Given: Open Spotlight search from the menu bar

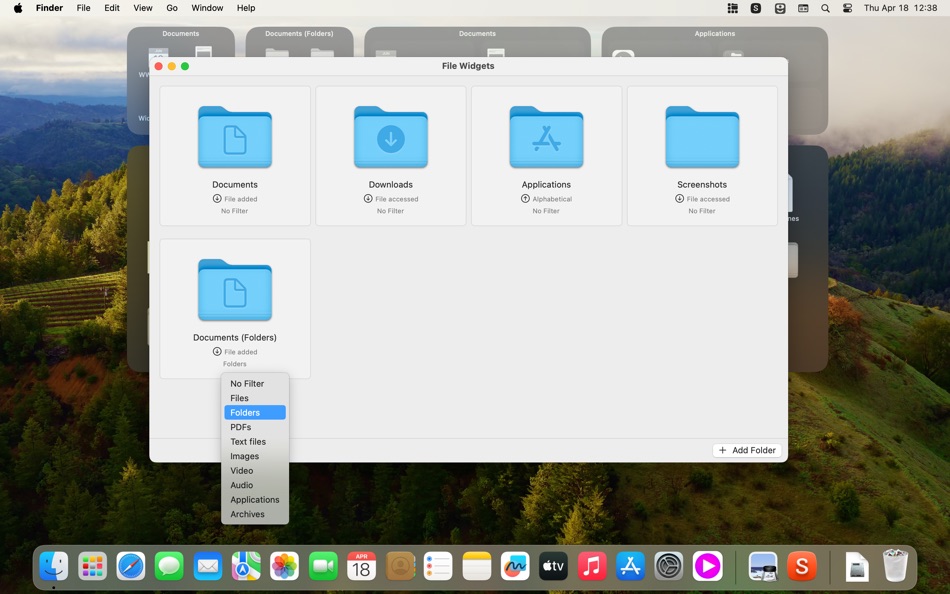Looking at the screenshot, I should 825,8.
